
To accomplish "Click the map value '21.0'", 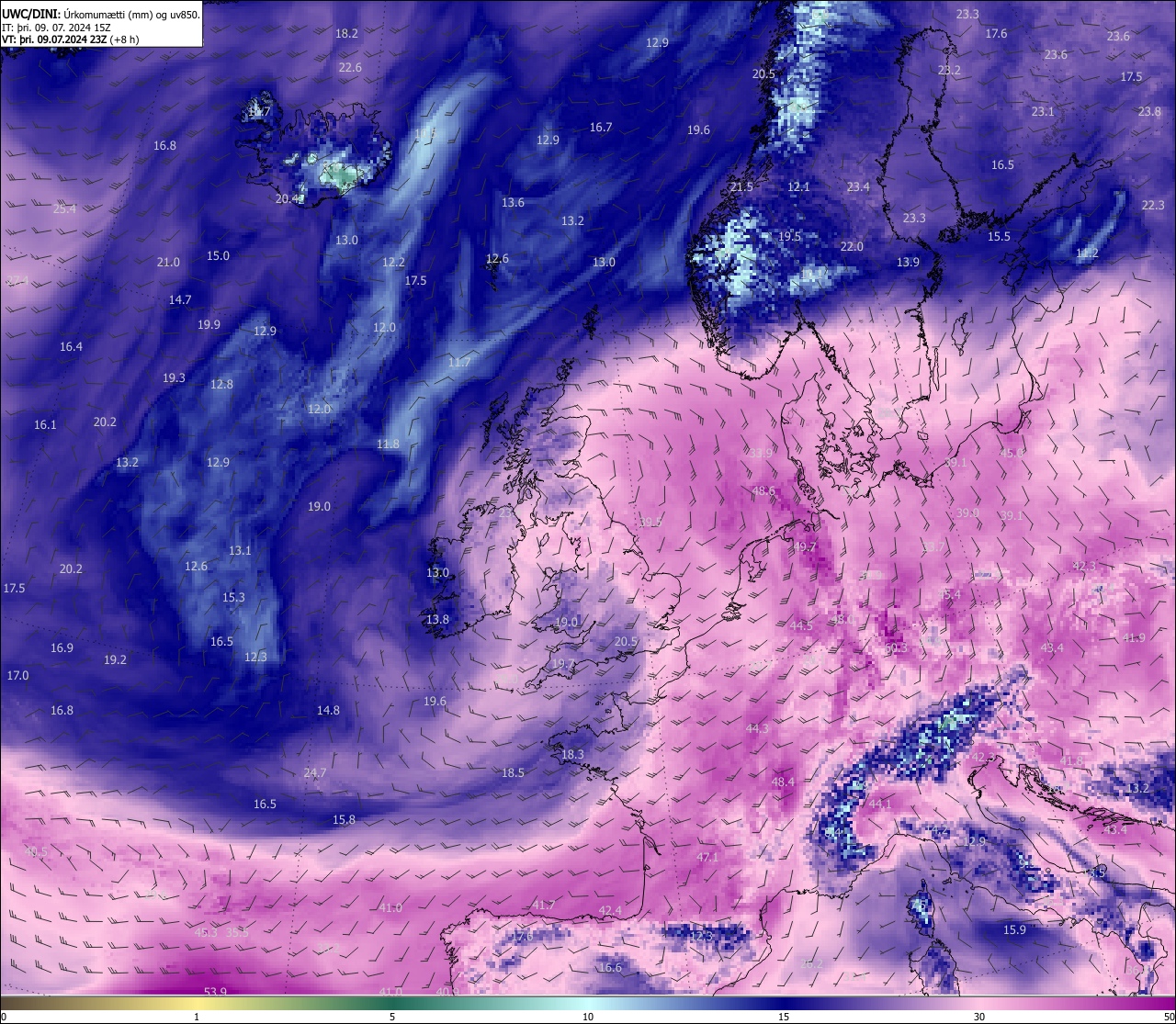I will tap(168, 262).
